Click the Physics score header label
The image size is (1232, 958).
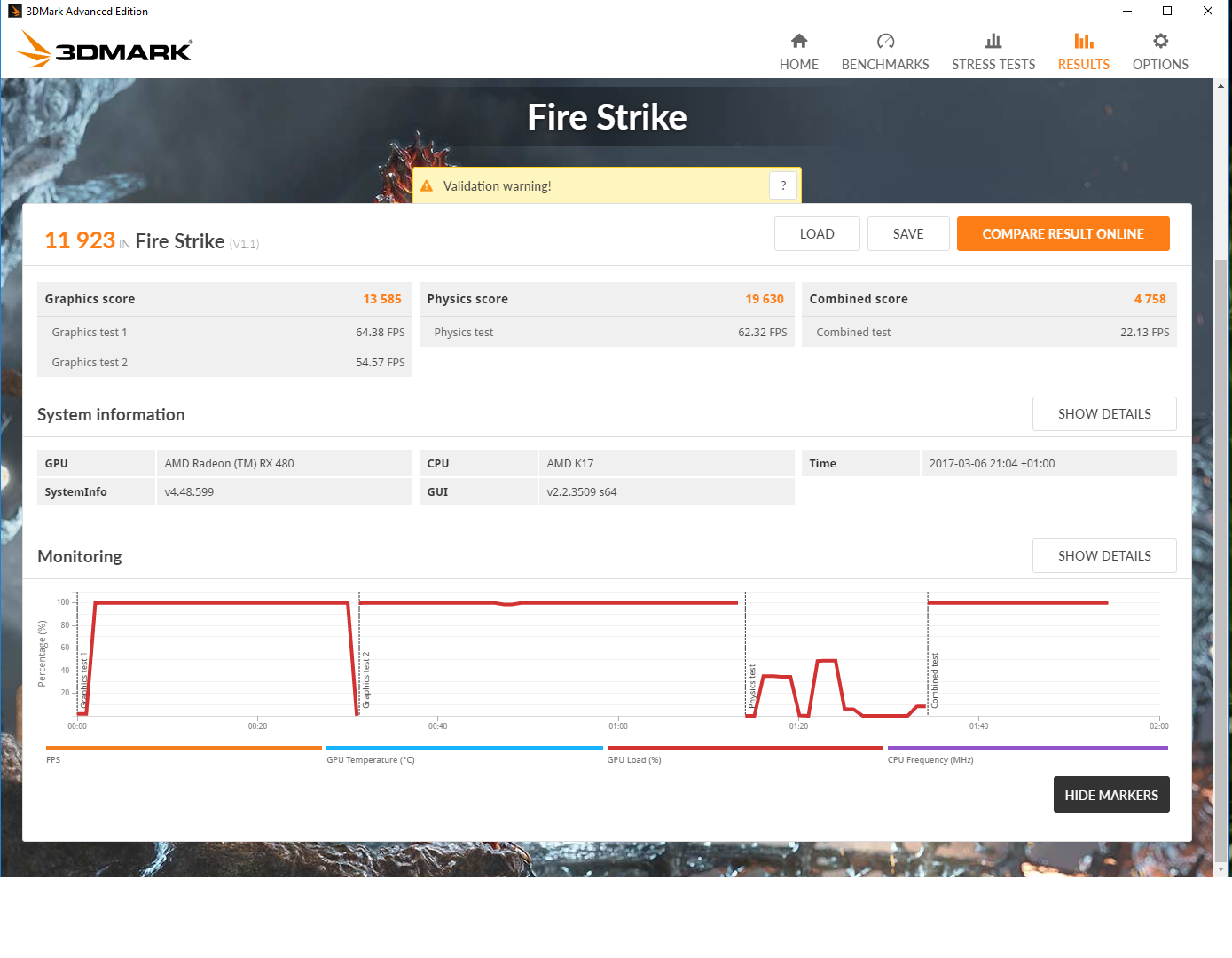[467, 299]
